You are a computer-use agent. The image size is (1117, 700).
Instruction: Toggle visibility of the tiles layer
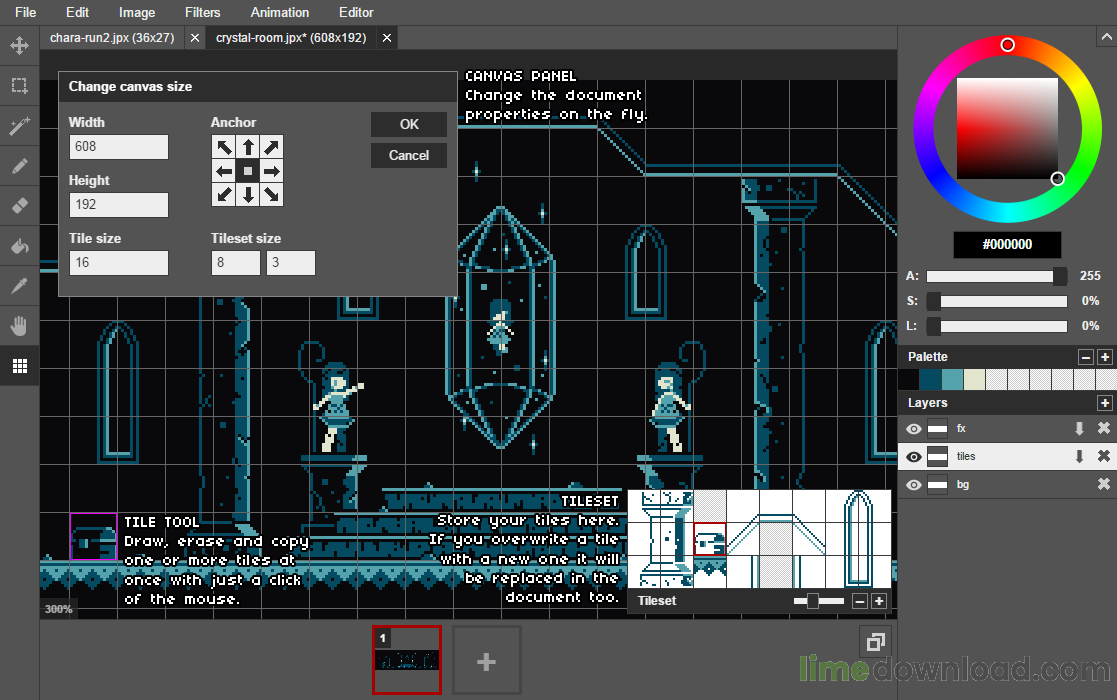[x=913, y=457]
